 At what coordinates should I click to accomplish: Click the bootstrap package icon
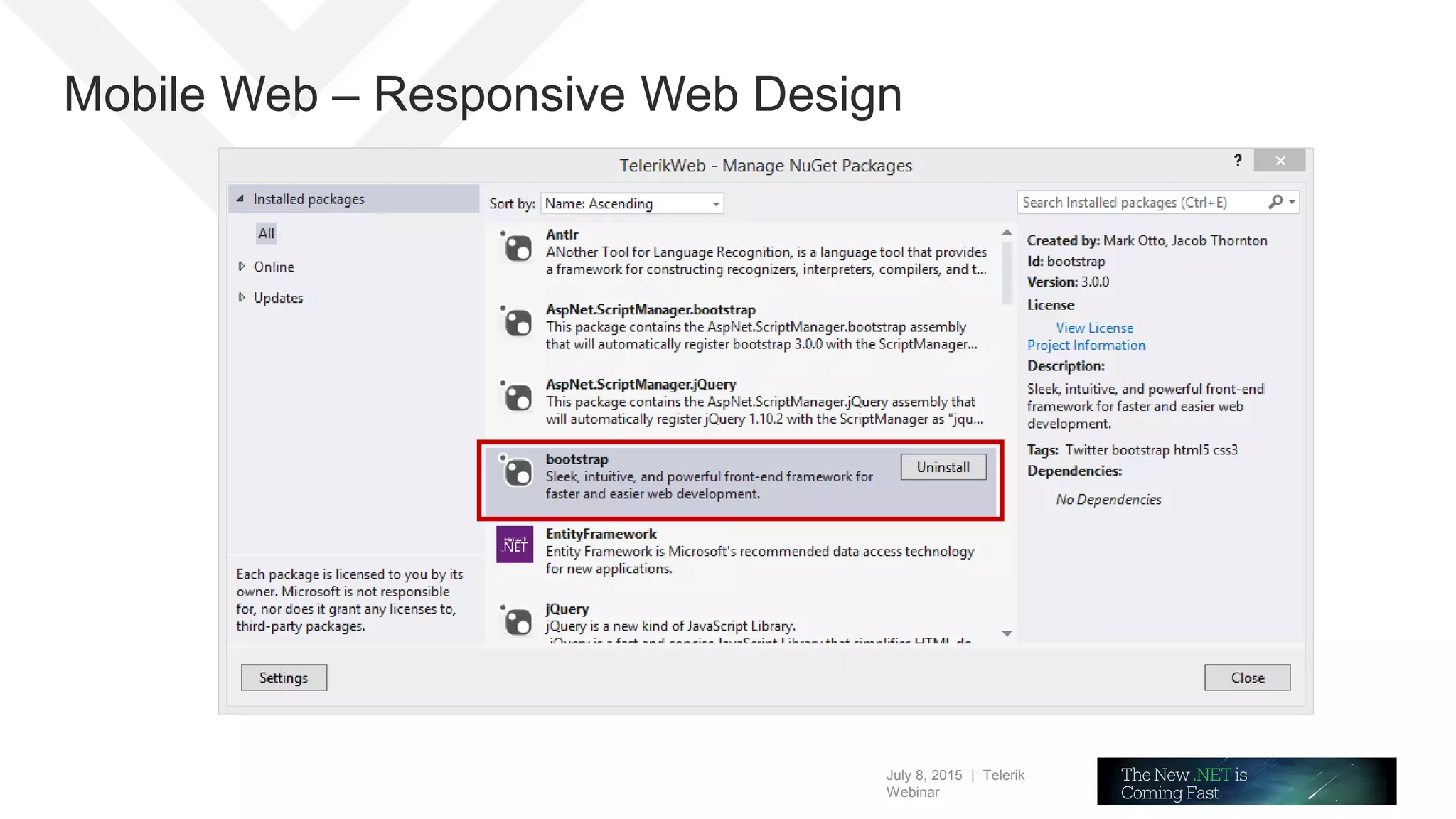tap(516, 471)
